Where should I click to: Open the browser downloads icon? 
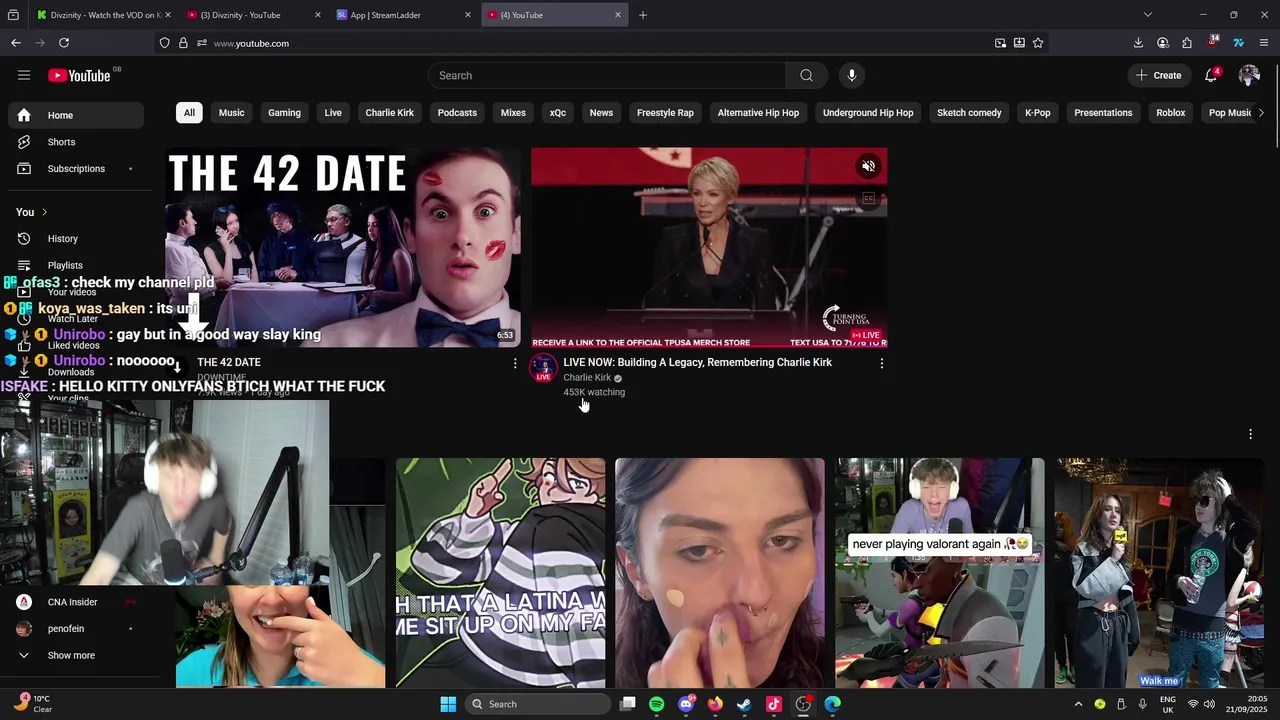click(x=1138, y=43)
